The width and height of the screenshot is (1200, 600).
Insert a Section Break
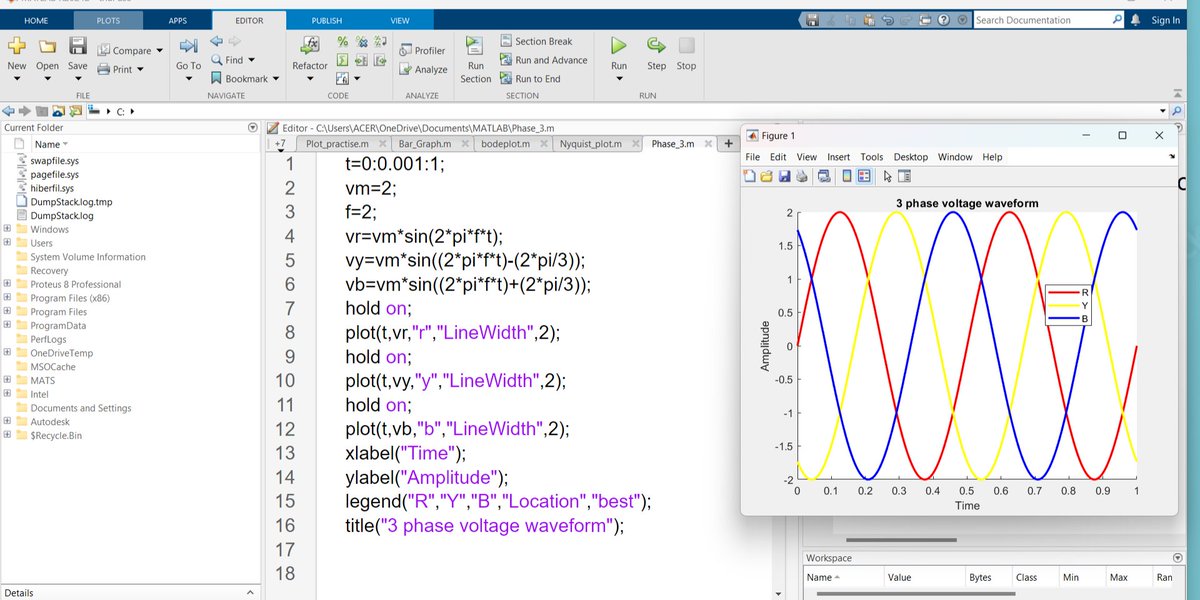click(536, 41)
